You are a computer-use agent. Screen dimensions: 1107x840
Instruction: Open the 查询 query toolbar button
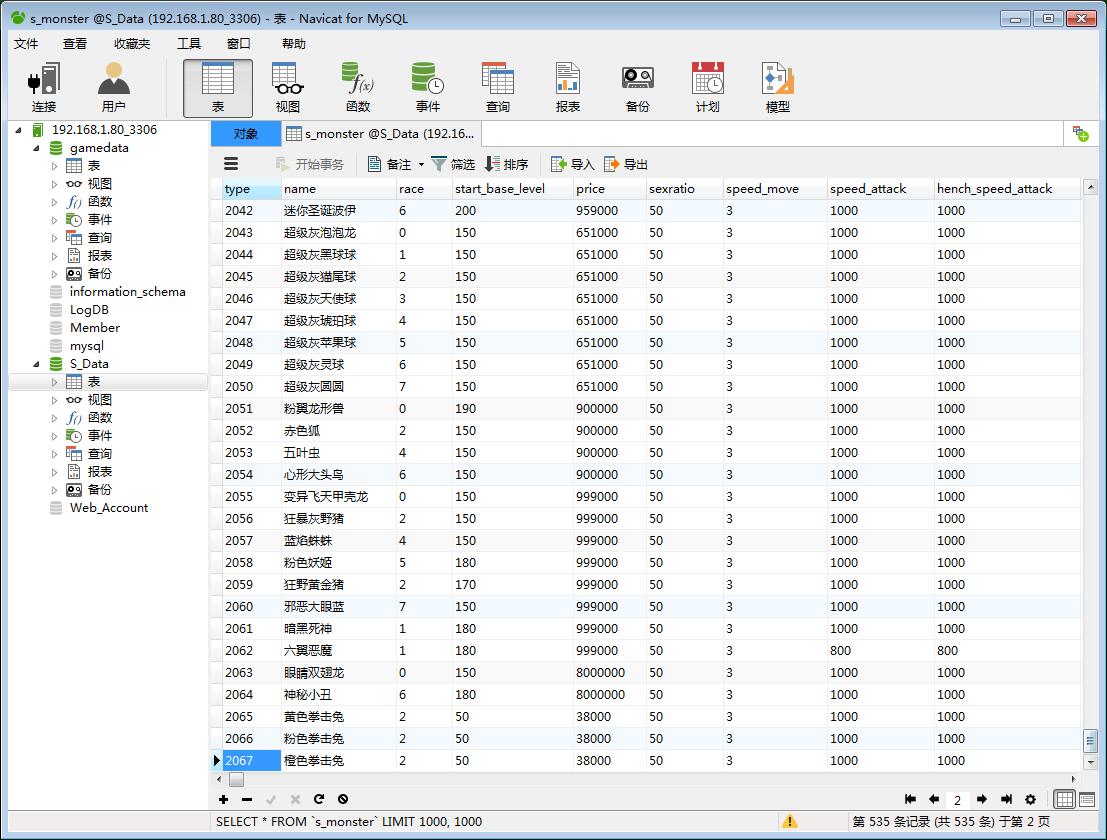(x=498, y=88)
